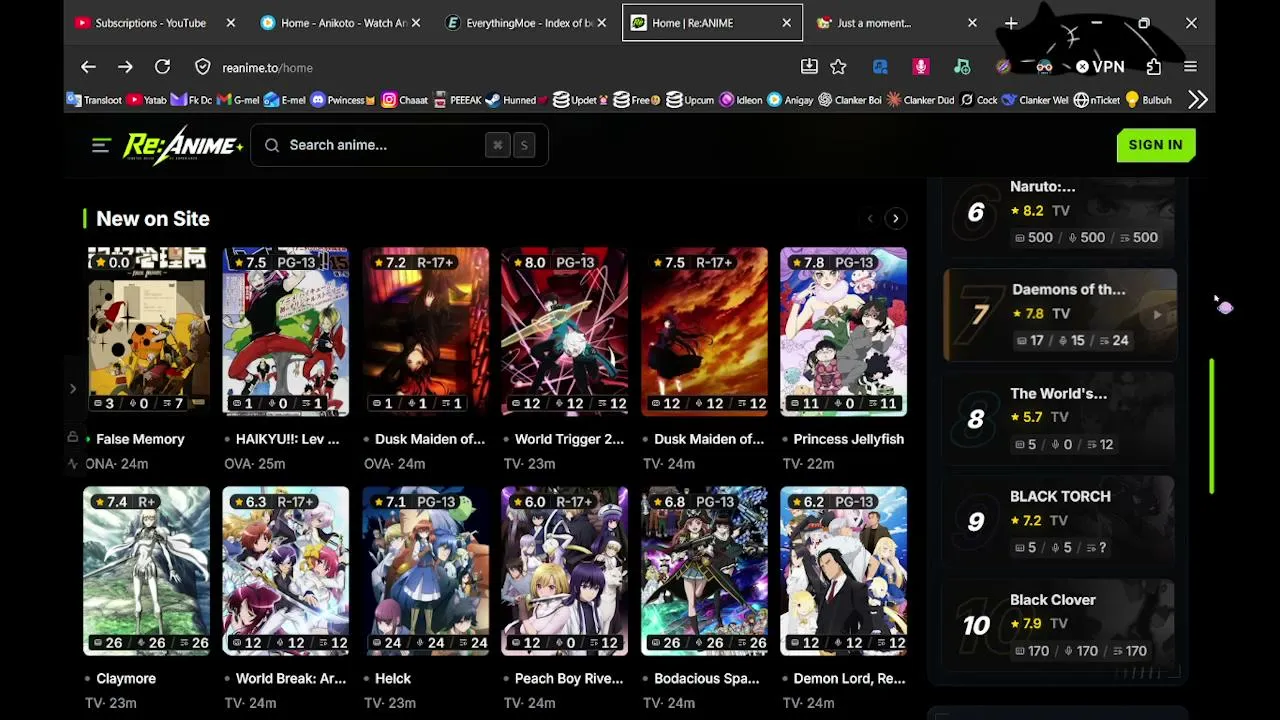Screen dimensions: 1280x720
Task: Open Demon Lord, Re... title link
Action: tap(849, 678)
